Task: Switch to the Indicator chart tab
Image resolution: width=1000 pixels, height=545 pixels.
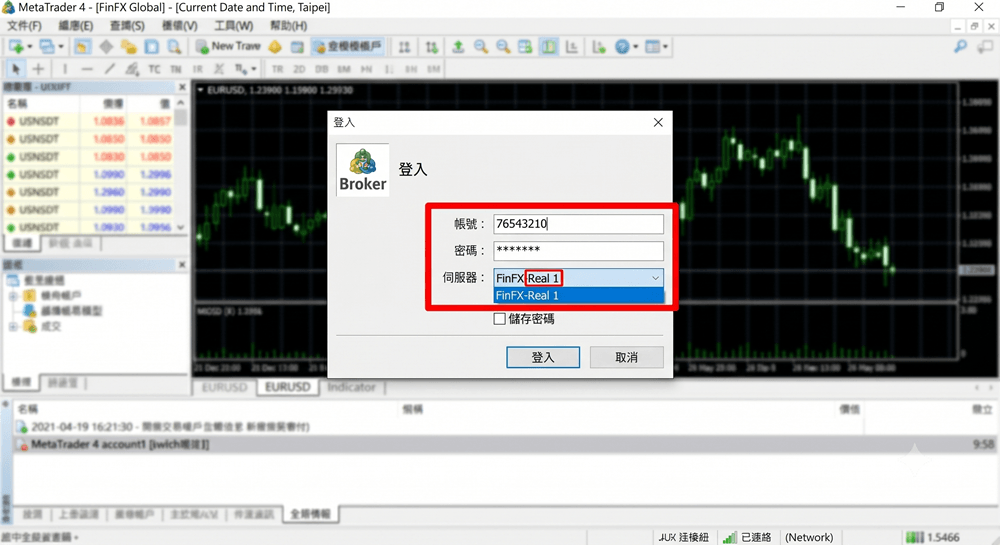Action: click(351, 387)
